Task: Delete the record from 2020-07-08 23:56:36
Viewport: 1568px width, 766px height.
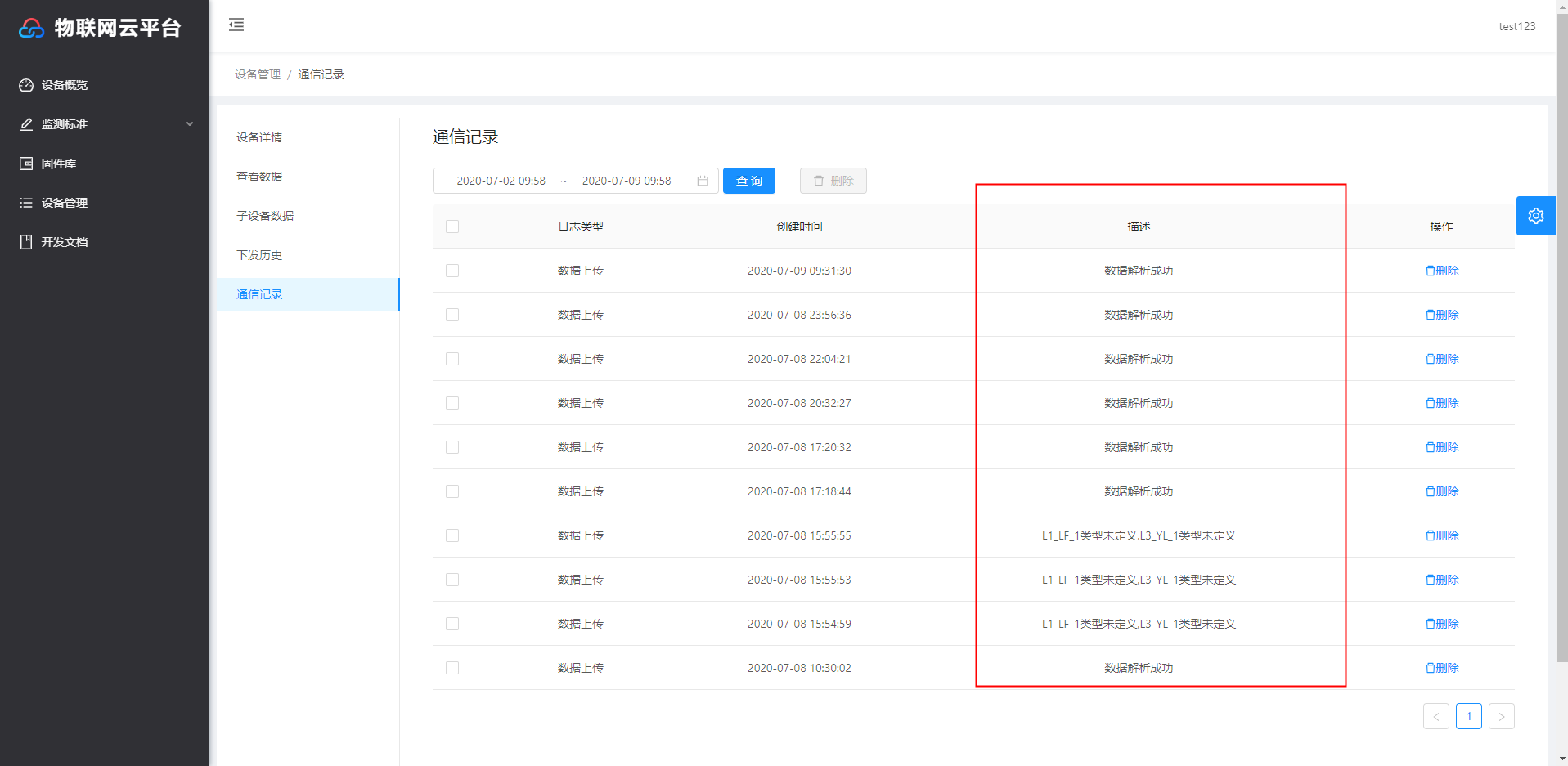Action: (x=1442, y=315)
